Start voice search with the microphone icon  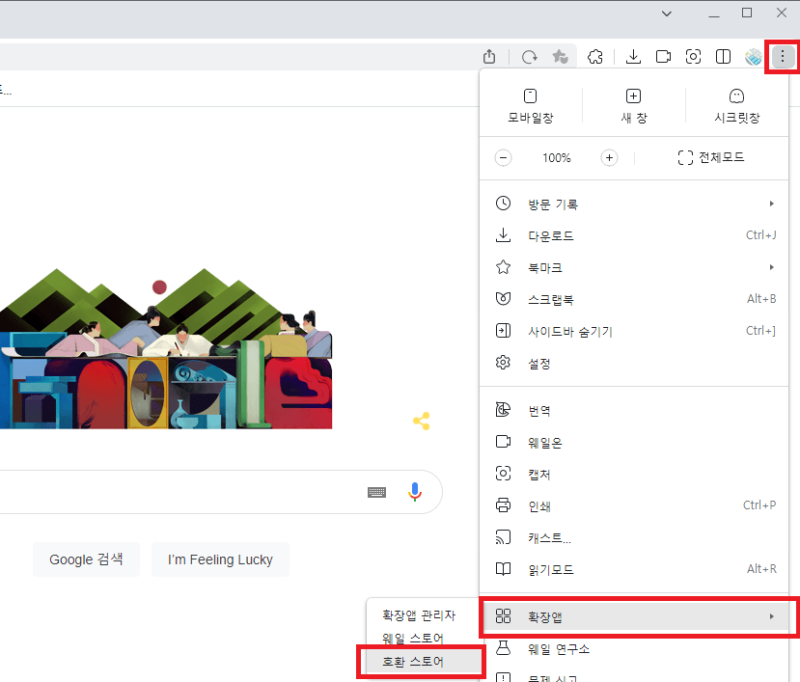pyautogui.click(x=415, y=492)
